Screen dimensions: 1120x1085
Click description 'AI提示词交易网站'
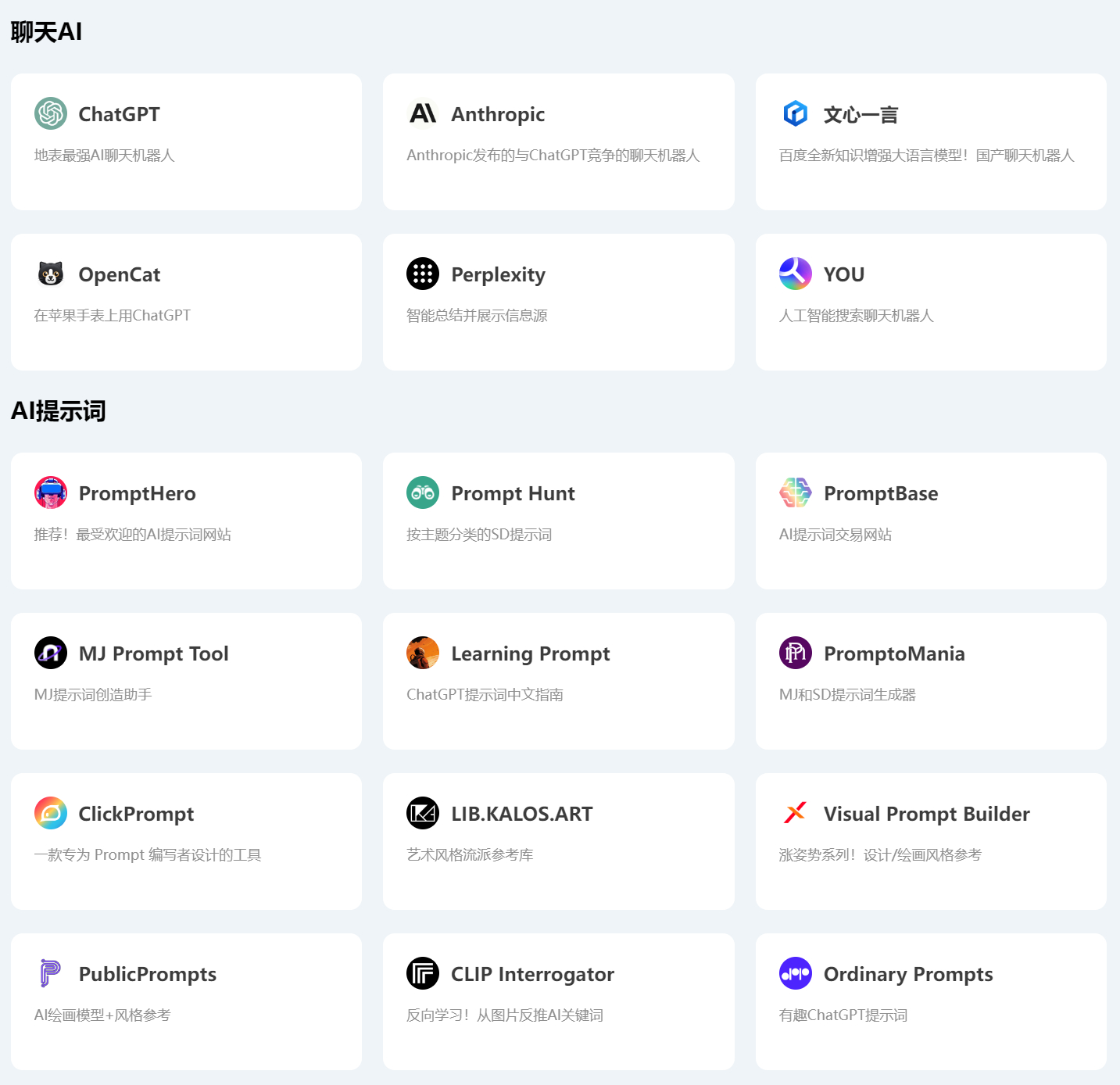pos(836,535)
